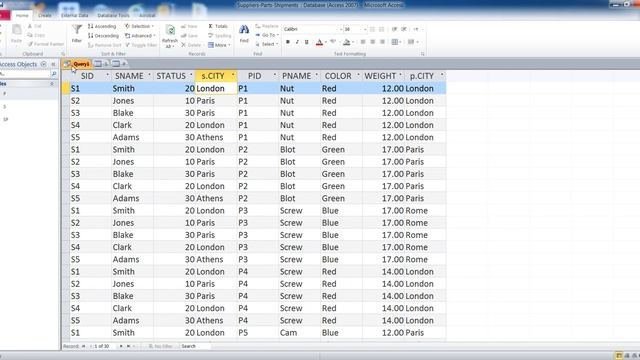Screen dimensions: 640x360
Task: Select the Query1 document tab
Action: click(x=77, y=64)
